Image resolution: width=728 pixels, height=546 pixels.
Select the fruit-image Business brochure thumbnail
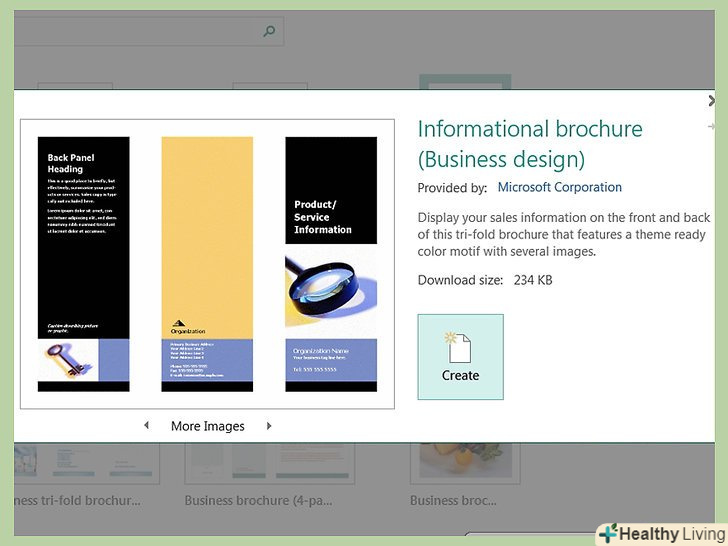(465, 464)
